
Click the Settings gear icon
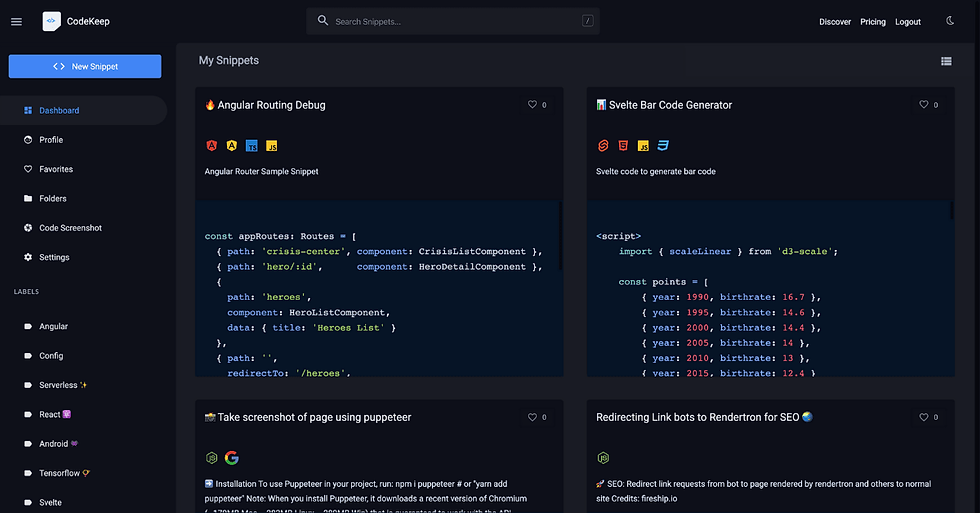pyautogui.click(x=28, y=257)
